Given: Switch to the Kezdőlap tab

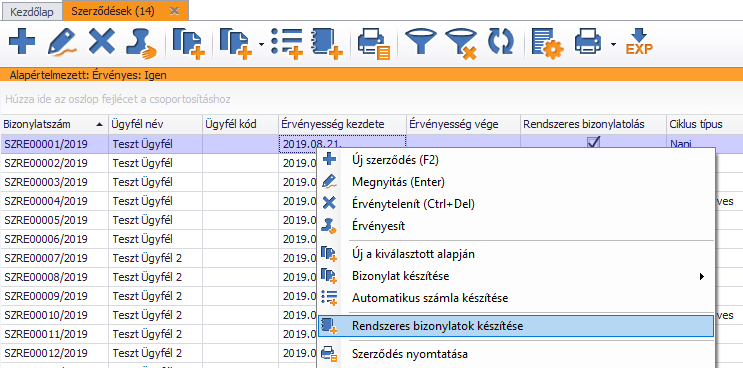Looking at the screenshot, I should pos(32,12).
